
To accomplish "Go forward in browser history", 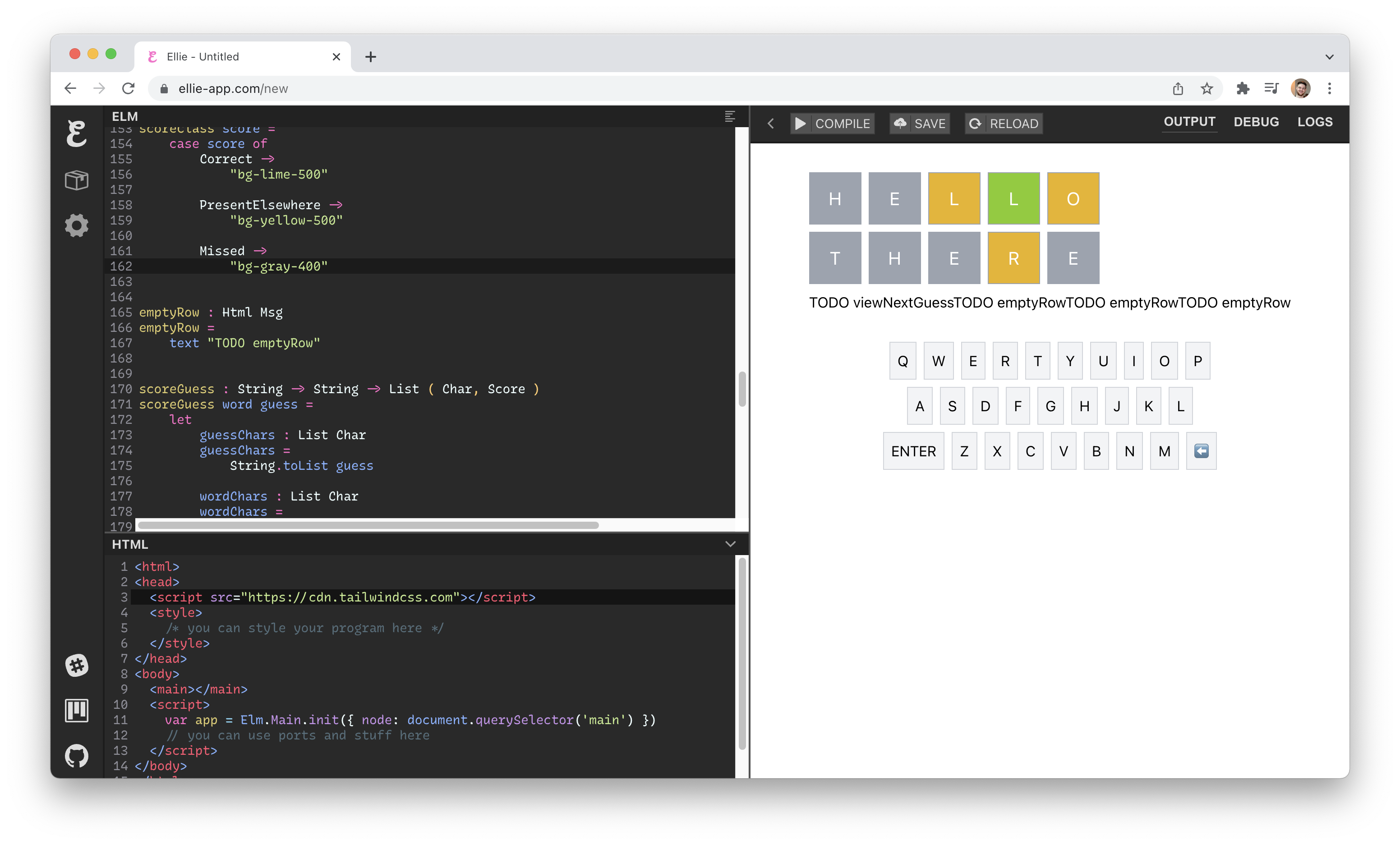I will click(99, 88).
